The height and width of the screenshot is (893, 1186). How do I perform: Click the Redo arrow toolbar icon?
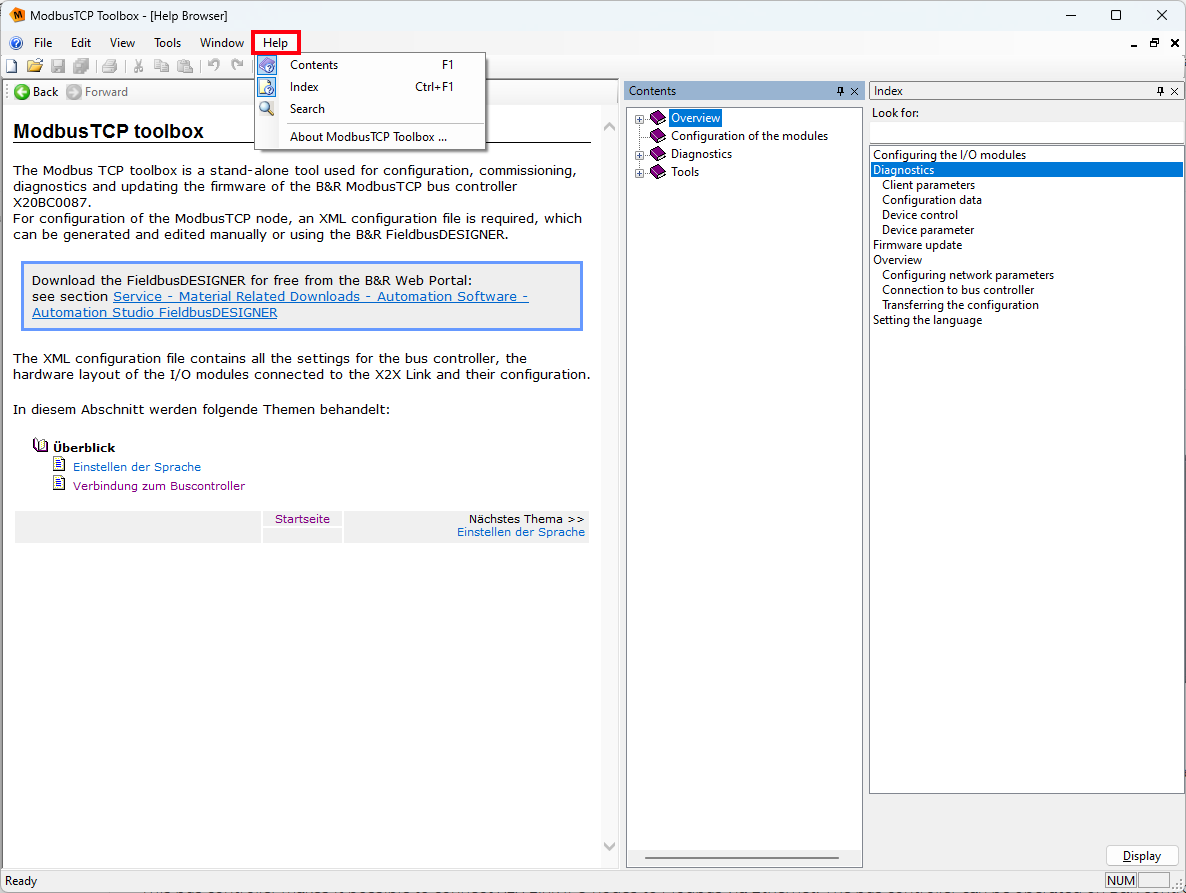click(x=238, y=66)
